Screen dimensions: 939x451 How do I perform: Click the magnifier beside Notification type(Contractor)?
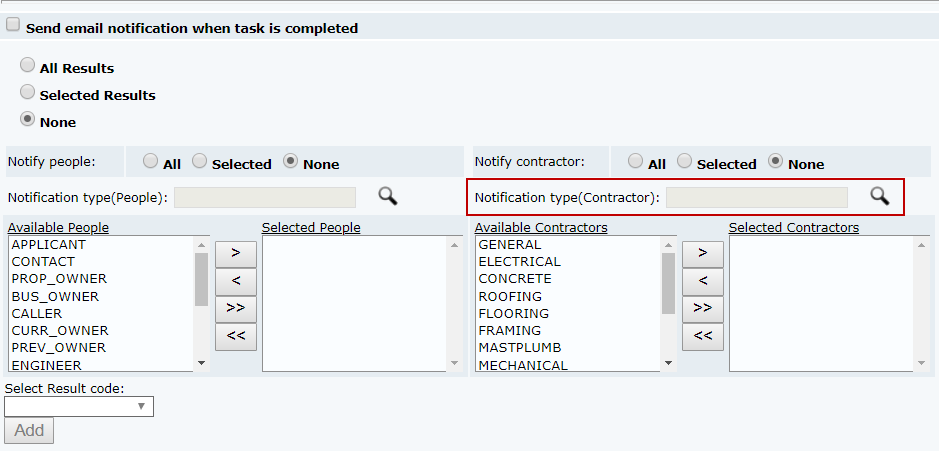[x=879, y=196]
